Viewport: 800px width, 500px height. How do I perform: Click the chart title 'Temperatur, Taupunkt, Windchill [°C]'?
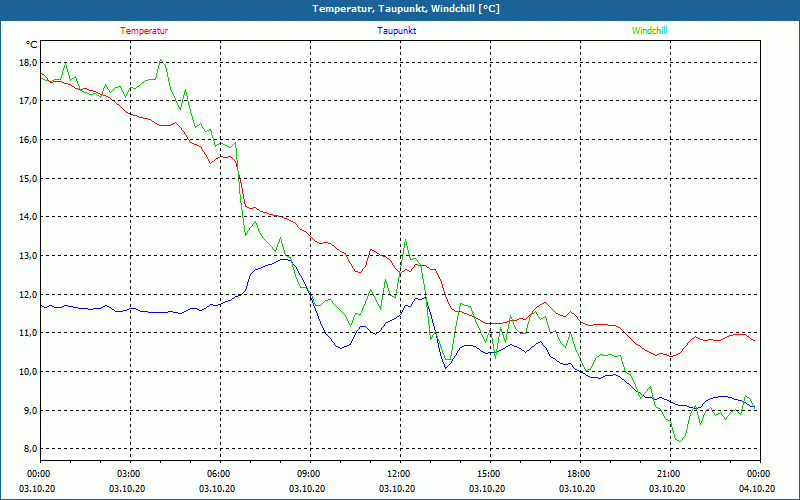[406, 9]
